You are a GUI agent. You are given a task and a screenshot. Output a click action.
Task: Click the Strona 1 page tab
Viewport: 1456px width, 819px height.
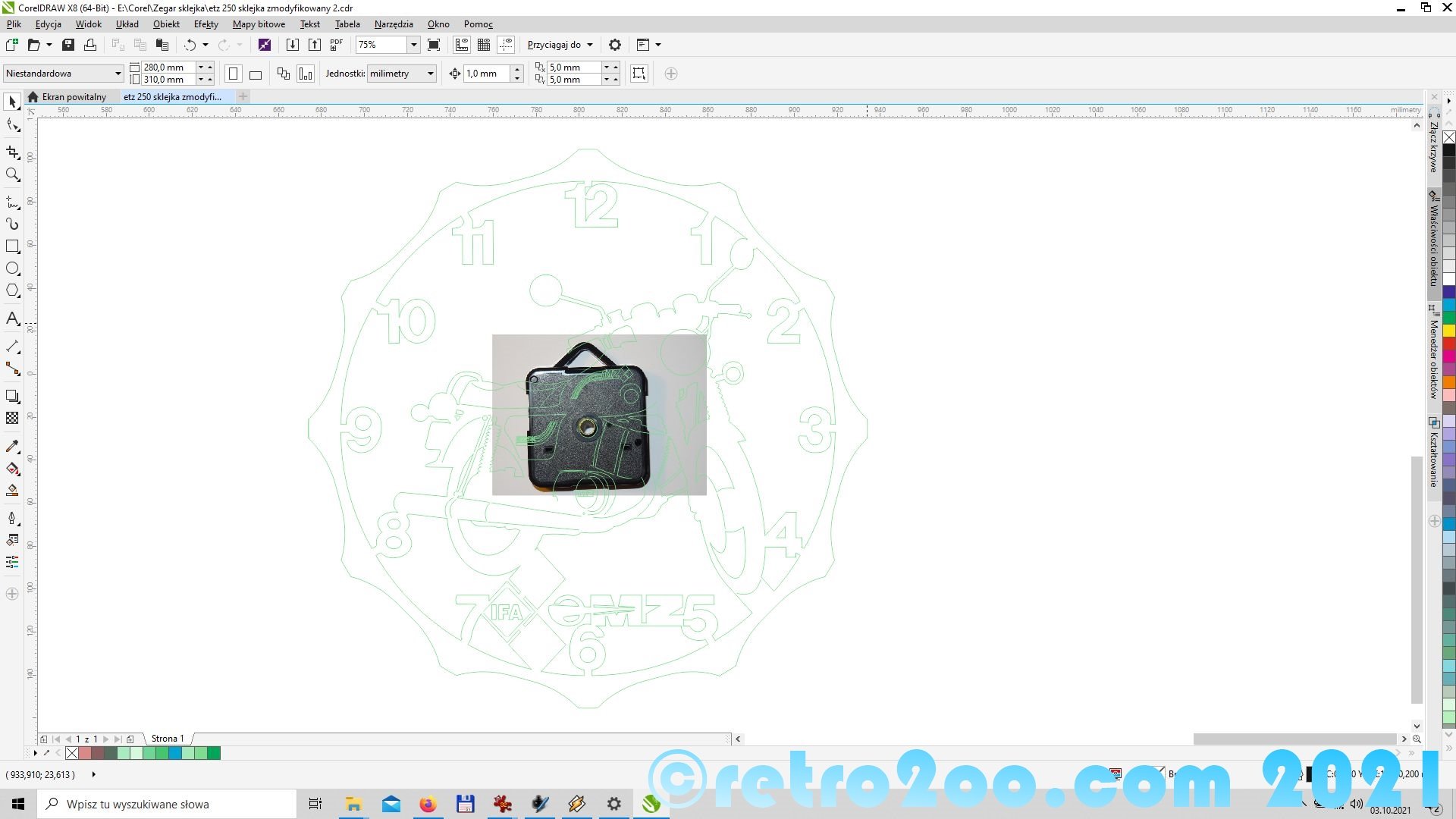coord(167,739)
